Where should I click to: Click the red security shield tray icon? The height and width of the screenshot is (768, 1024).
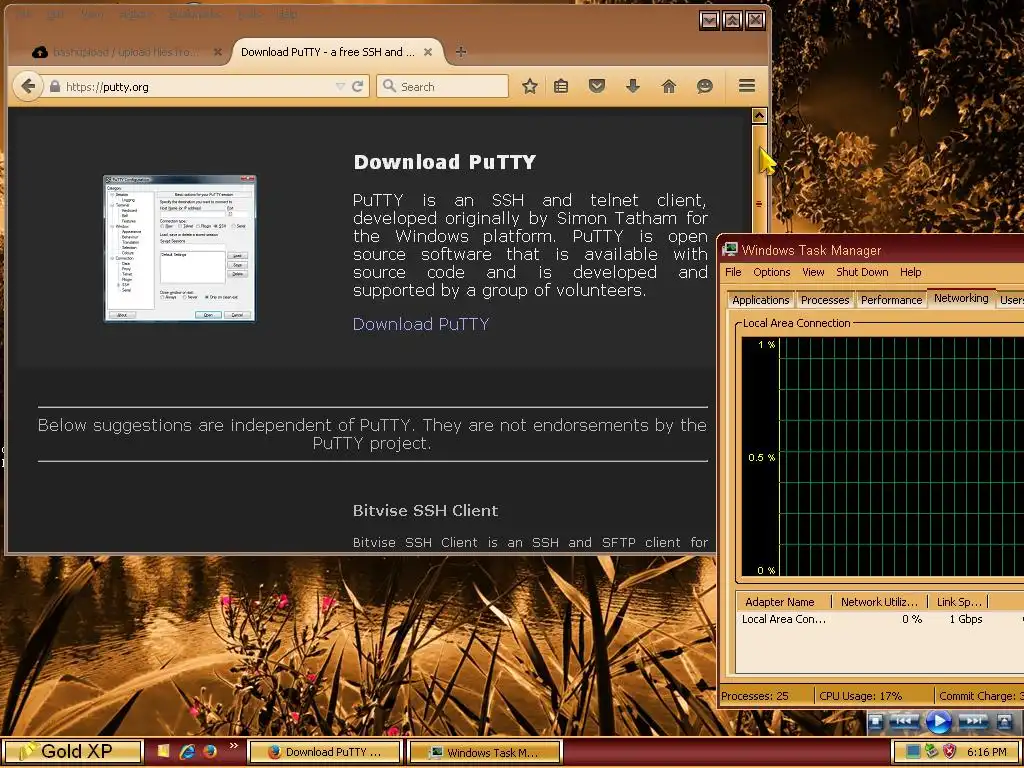(949, 752)
